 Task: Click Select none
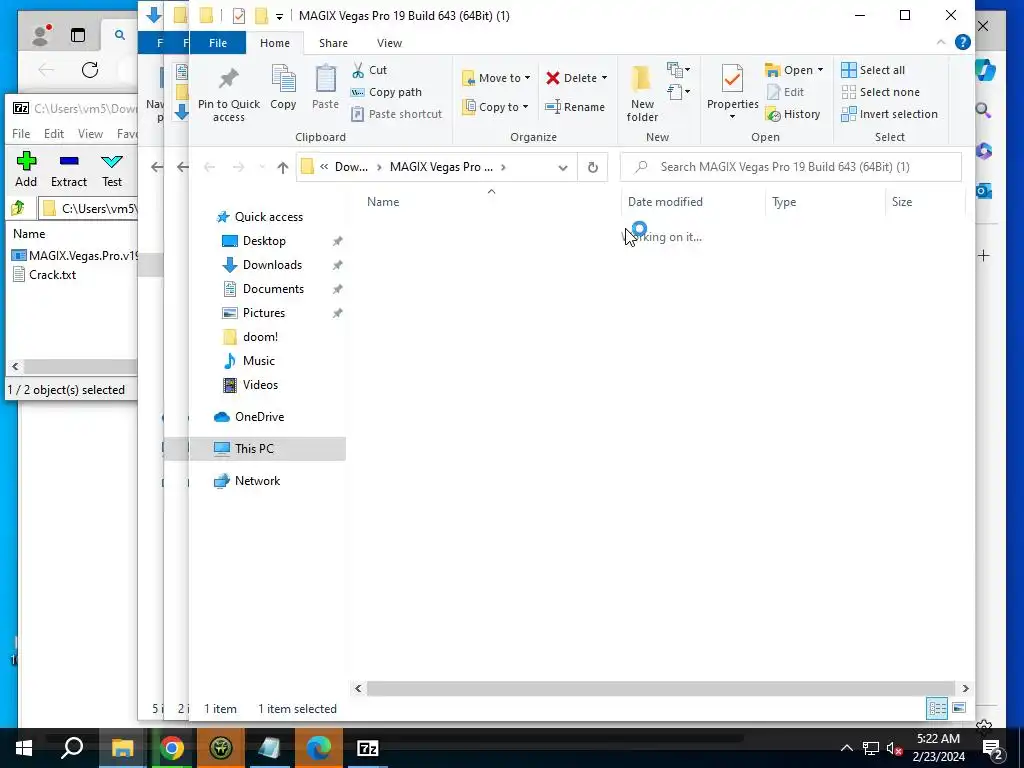pyautogui.click(x=880, y=92)
